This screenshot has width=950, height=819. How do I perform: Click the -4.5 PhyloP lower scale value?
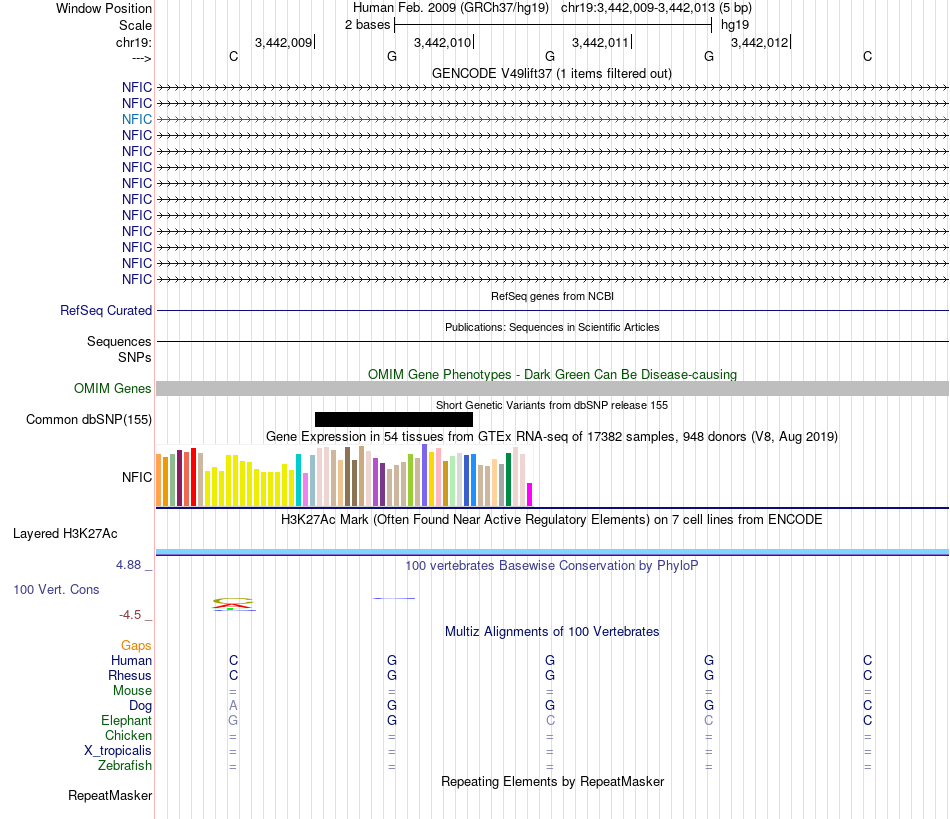point(130,615)
